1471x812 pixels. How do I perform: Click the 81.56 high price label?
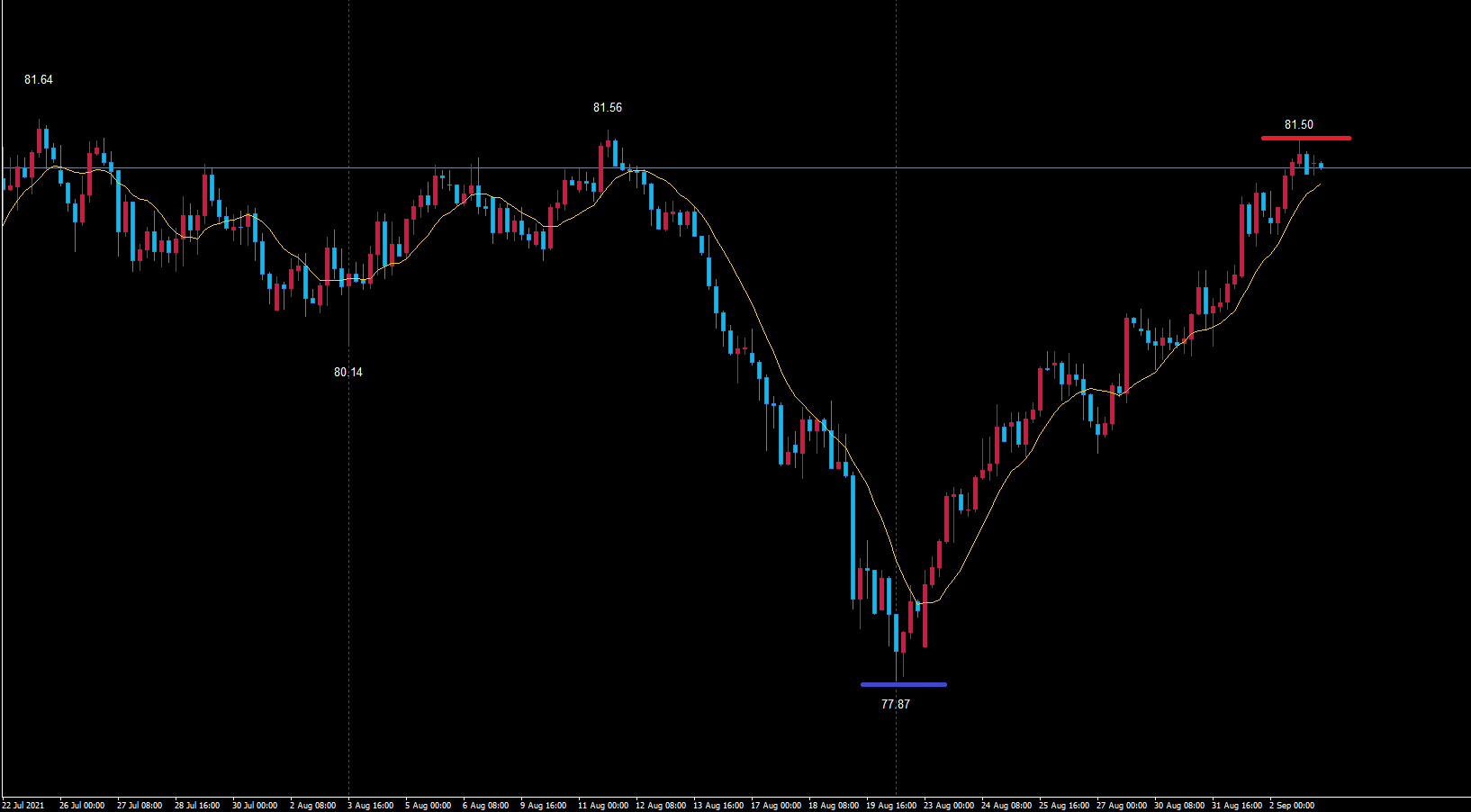[608, 108]
